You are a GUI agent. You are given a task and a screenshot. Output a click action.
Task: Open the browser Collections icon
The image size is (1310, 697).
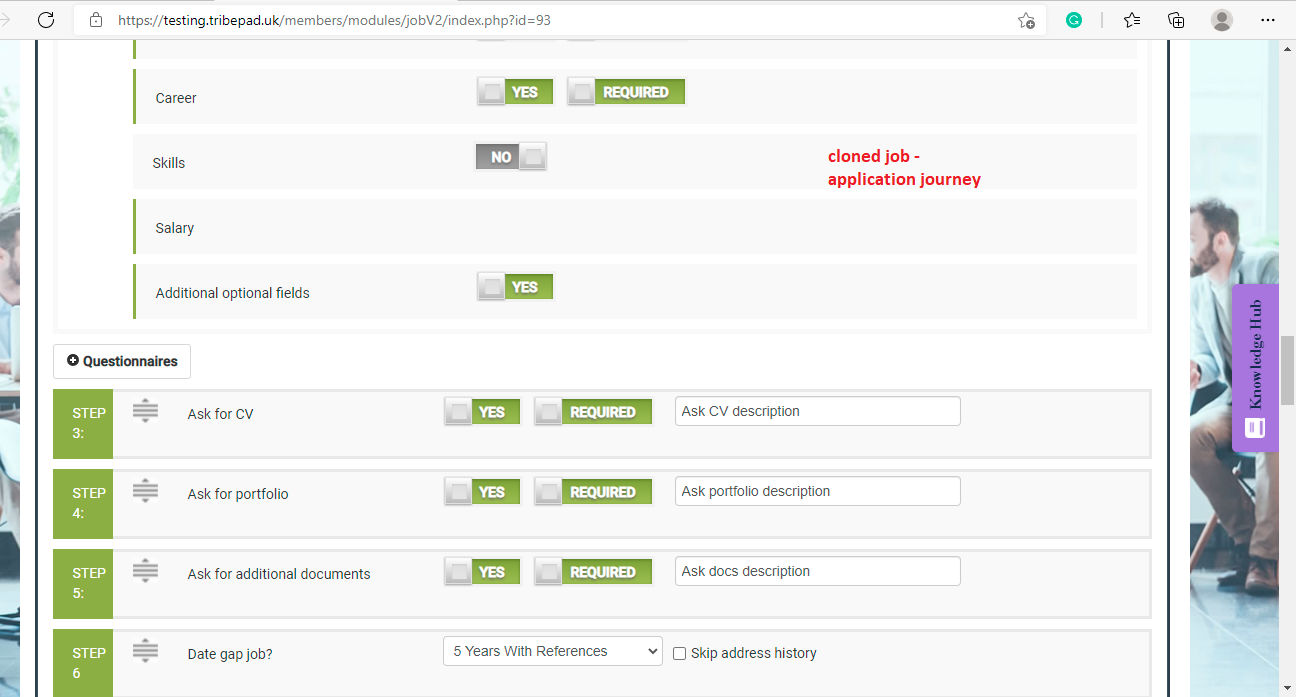(1176, 20)
